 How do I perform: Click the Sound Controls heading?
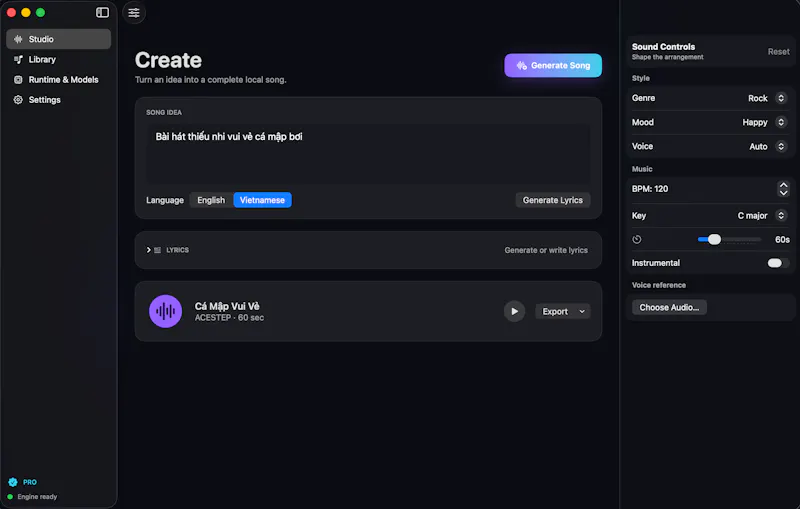coord(663,46)
